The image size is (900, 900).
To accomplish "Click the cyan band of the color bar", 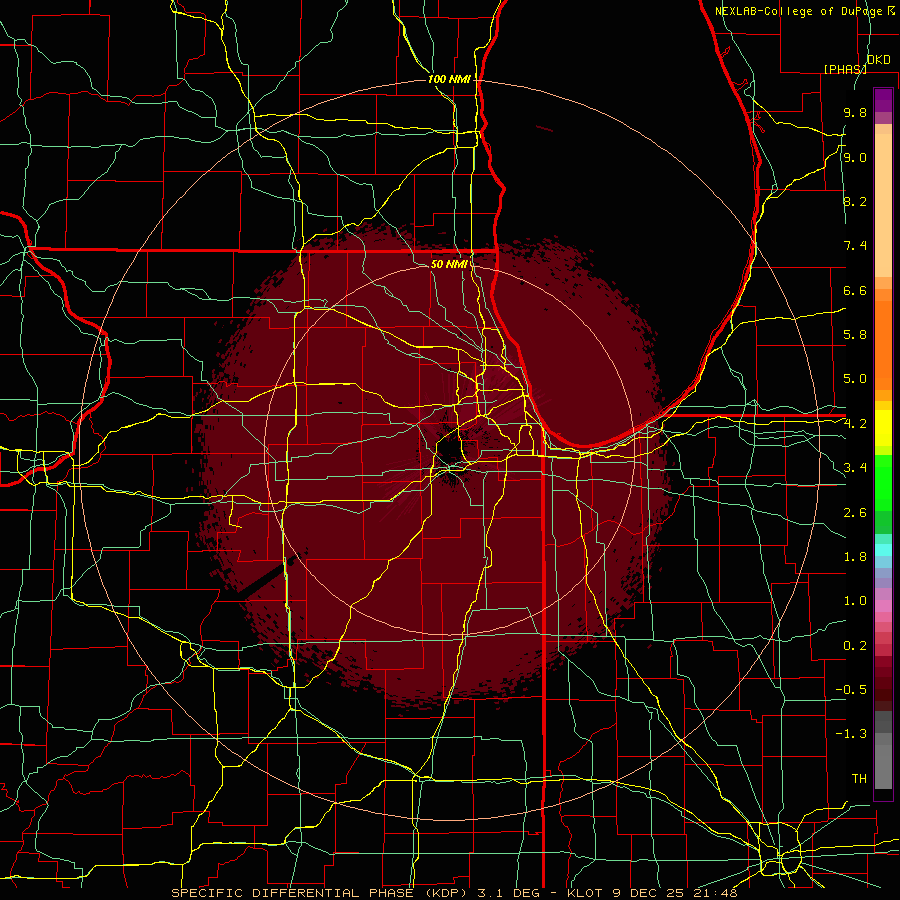I will [883, 550].
